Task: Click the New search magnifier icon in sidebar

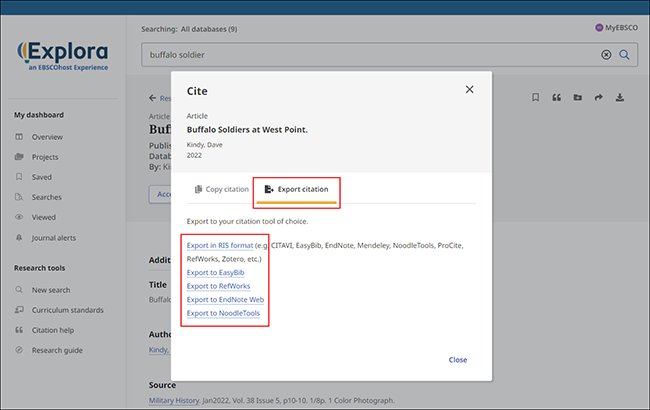Action: (x=19, y=290)
